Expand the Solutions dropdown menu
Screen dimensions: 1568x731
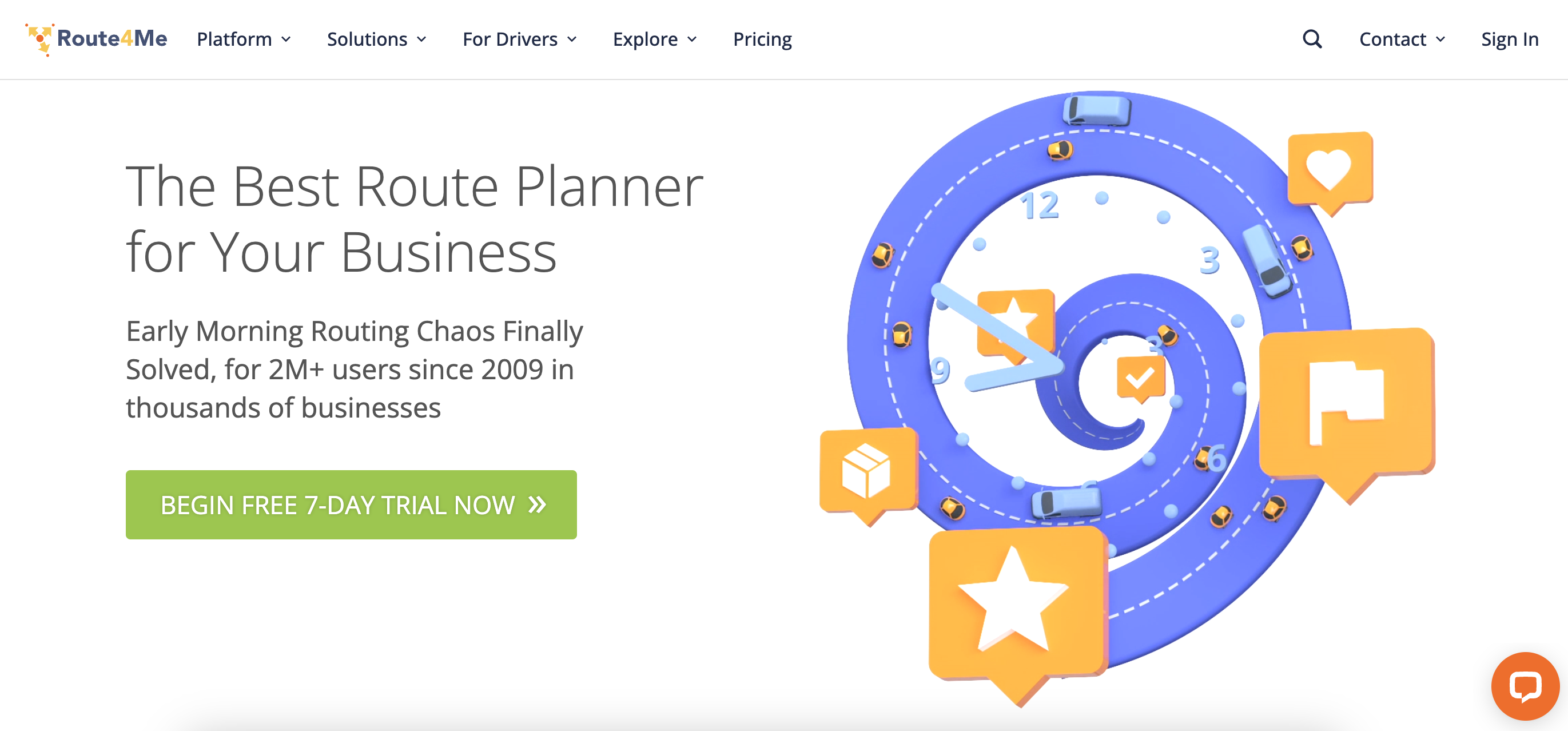pyautogui.click(x=376, y=39)
